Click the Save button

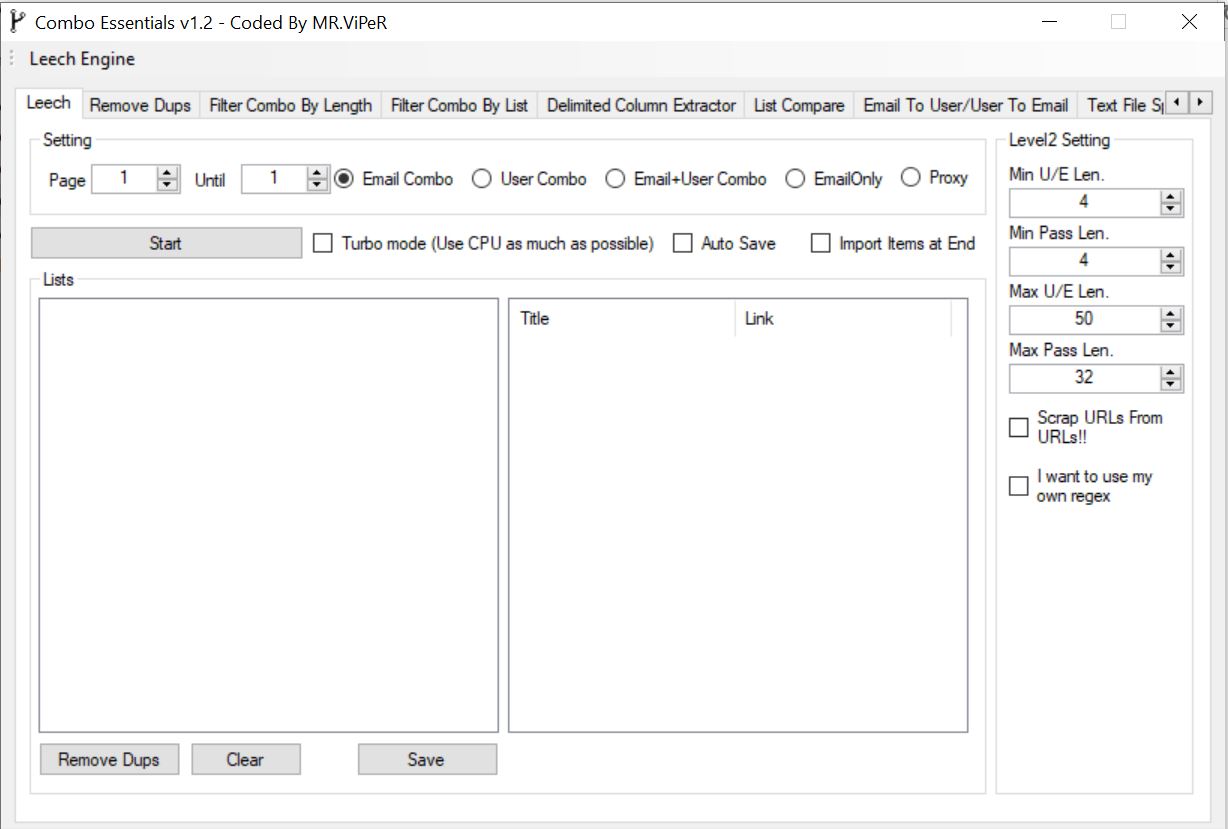coord(426,759)
